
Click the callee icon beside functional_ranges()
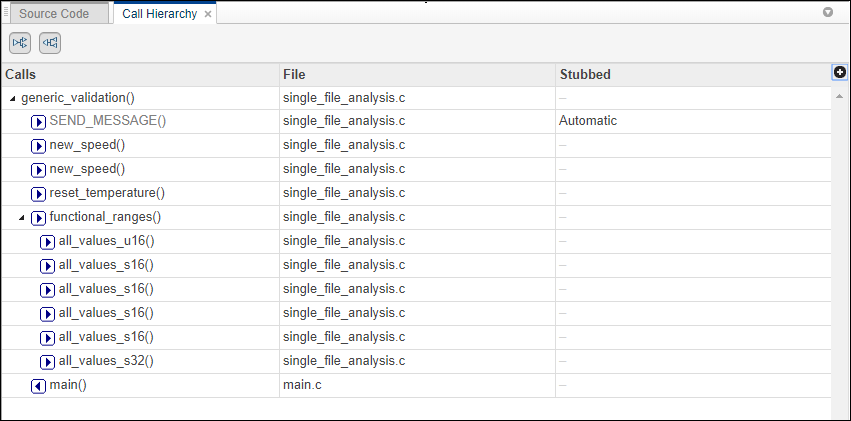(x=39, y=217)
